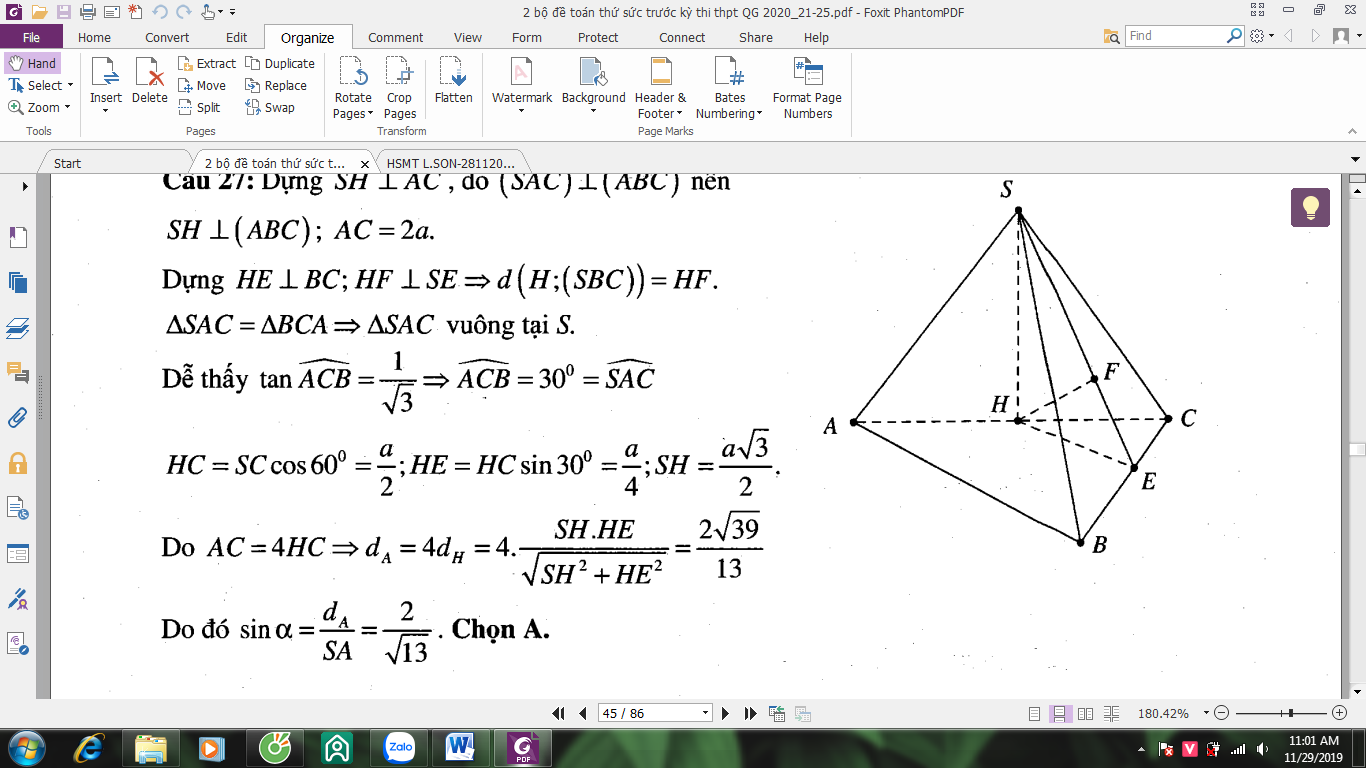Go to the previous page

click(x=583, y=713)
